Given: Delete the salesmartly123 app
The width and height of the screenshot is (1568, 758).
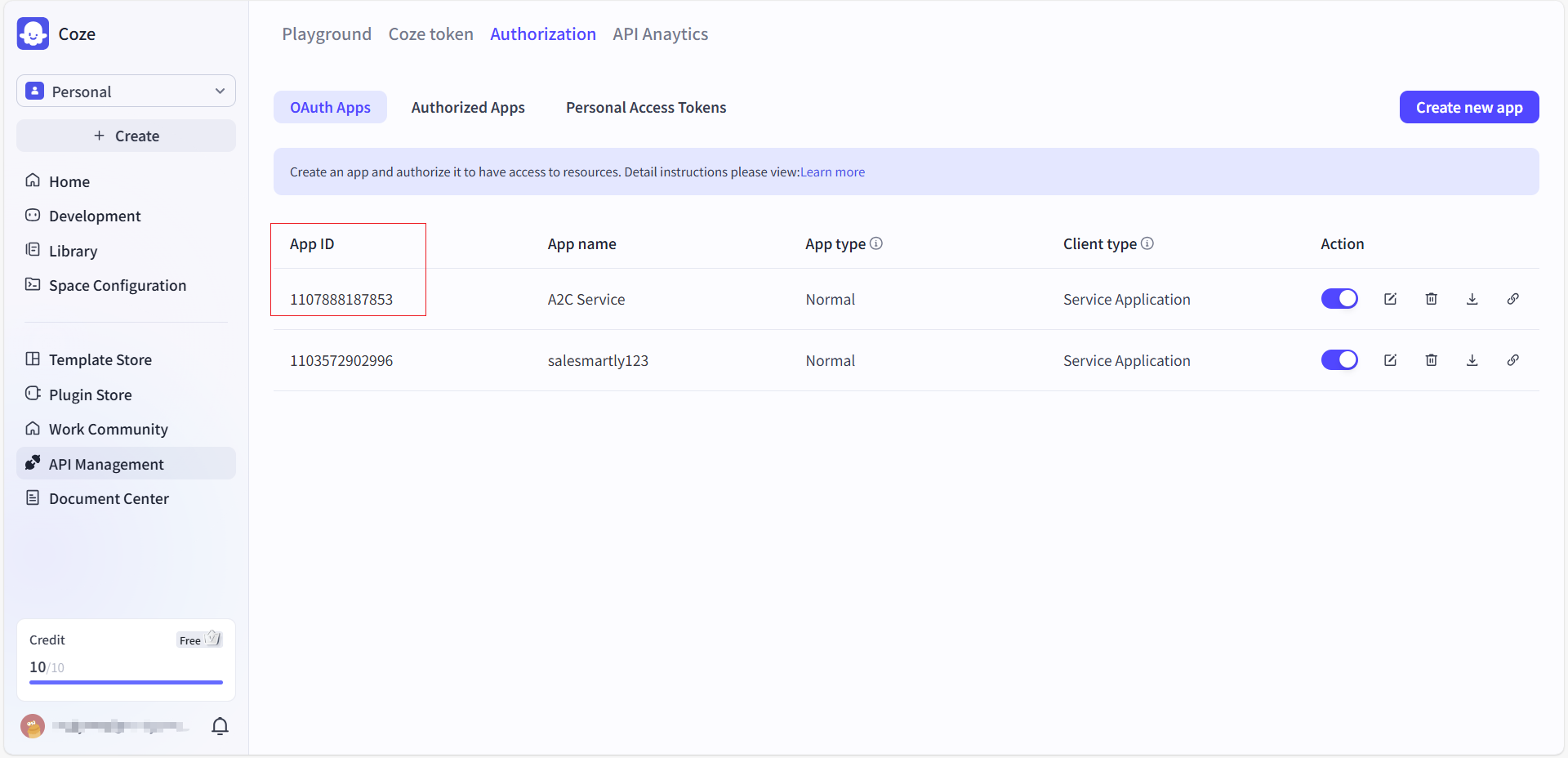Looking at the screenshot, I should click(x=1431, y=360).
